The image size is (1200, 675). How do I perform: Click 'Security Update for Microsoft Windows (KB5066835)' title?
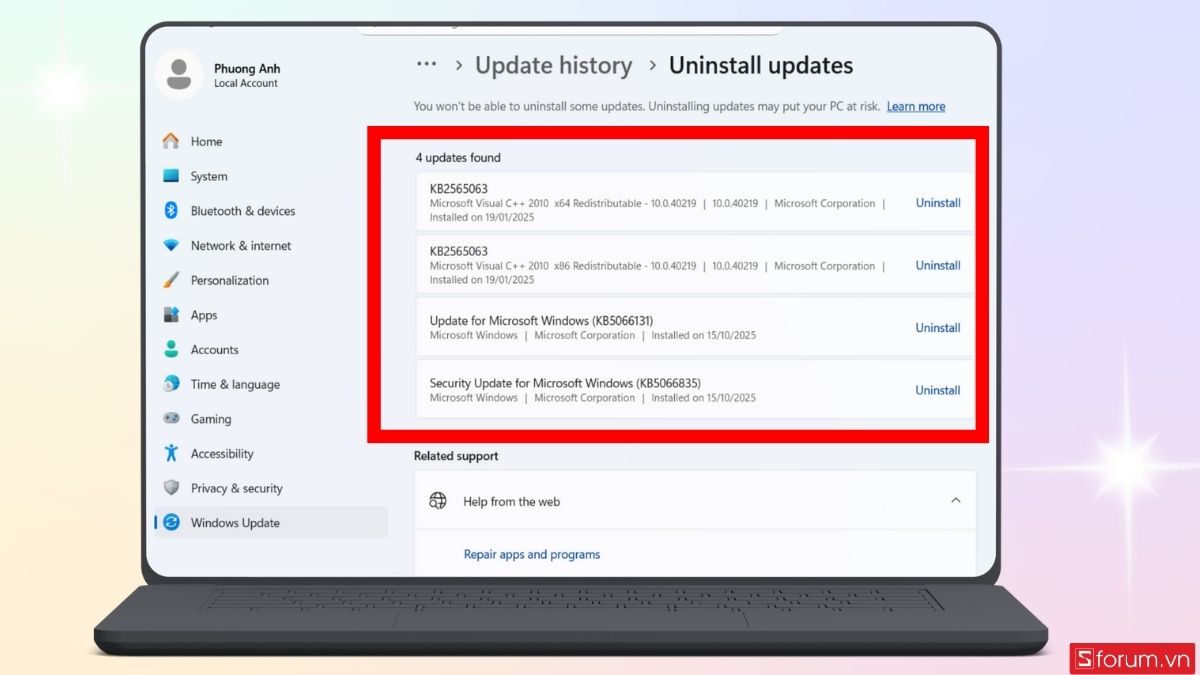(565, 383)
